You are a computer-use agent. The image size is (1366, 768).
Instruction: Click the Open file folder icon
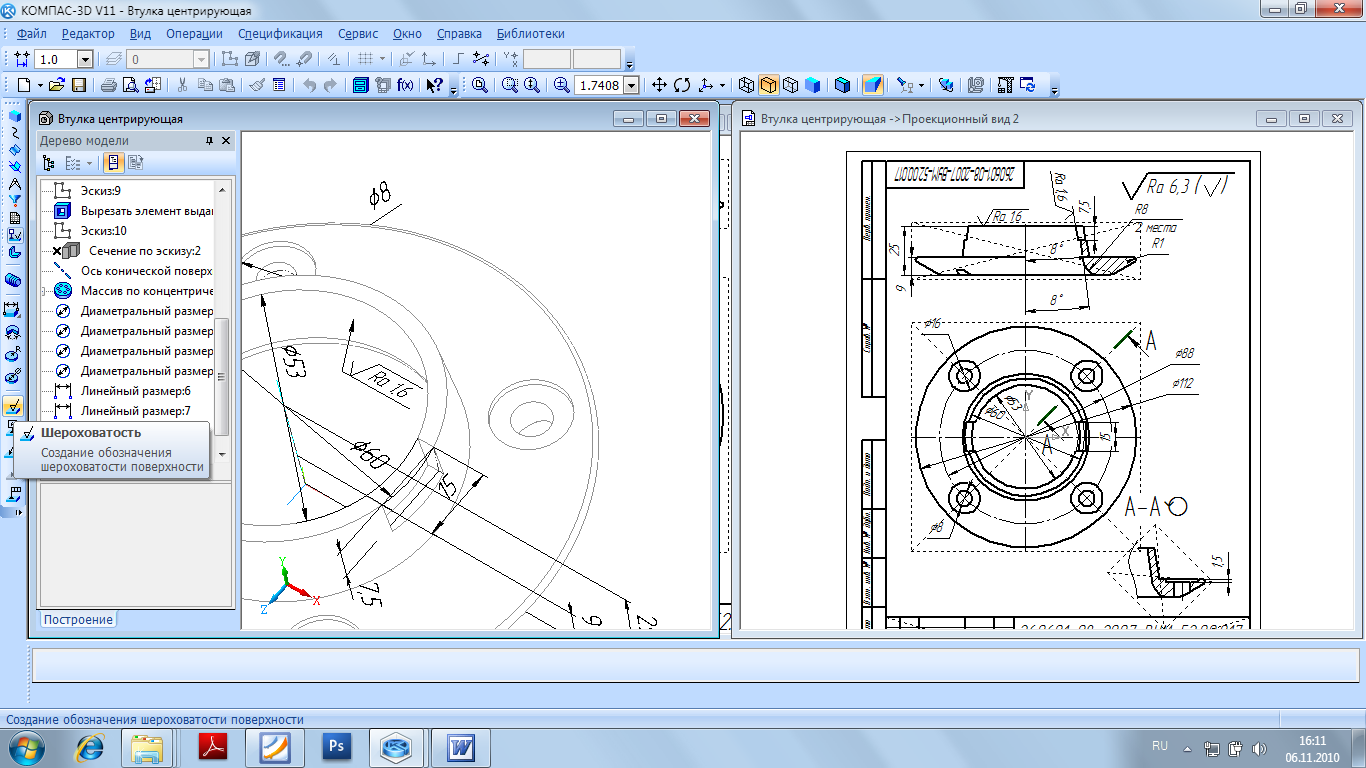57,85
